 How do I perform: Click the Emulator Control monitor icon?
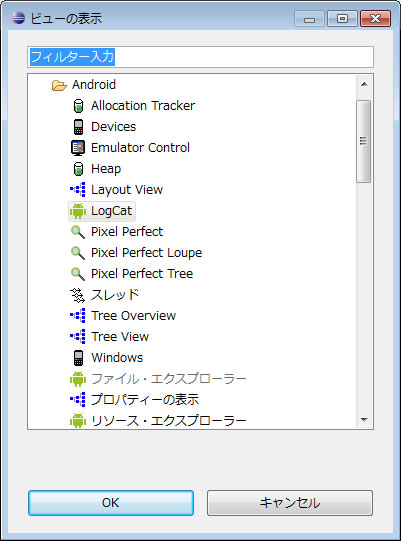(x=78, y=148)
